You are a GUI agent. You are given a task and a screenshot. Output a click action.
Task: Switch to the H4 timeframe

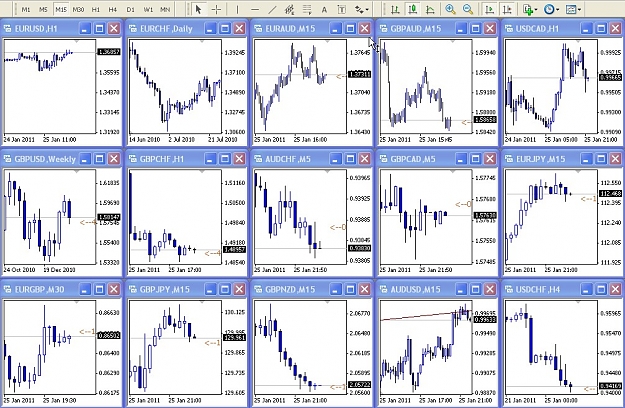click(x=113, y=9)
